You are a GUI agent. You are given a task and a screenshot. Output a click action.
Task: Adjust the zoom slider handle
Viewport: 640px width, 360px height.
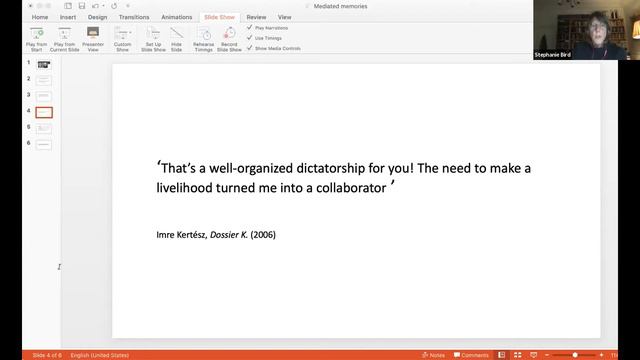click(x=575, y=355)
